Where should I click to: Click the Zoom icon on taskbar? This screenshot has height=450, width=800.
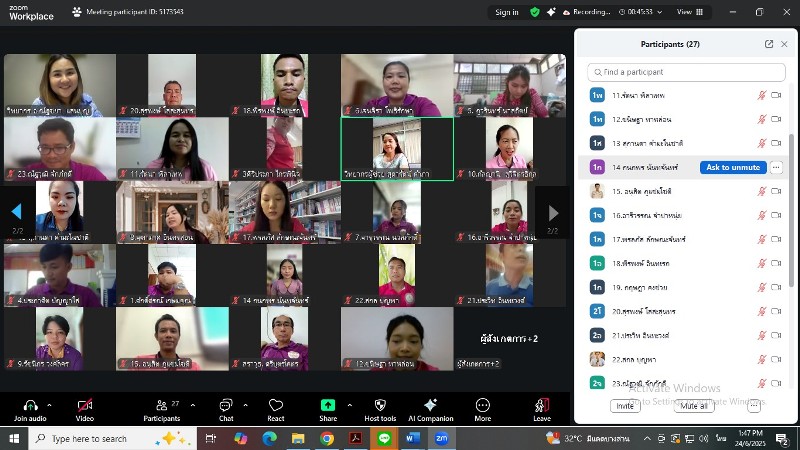441,438
